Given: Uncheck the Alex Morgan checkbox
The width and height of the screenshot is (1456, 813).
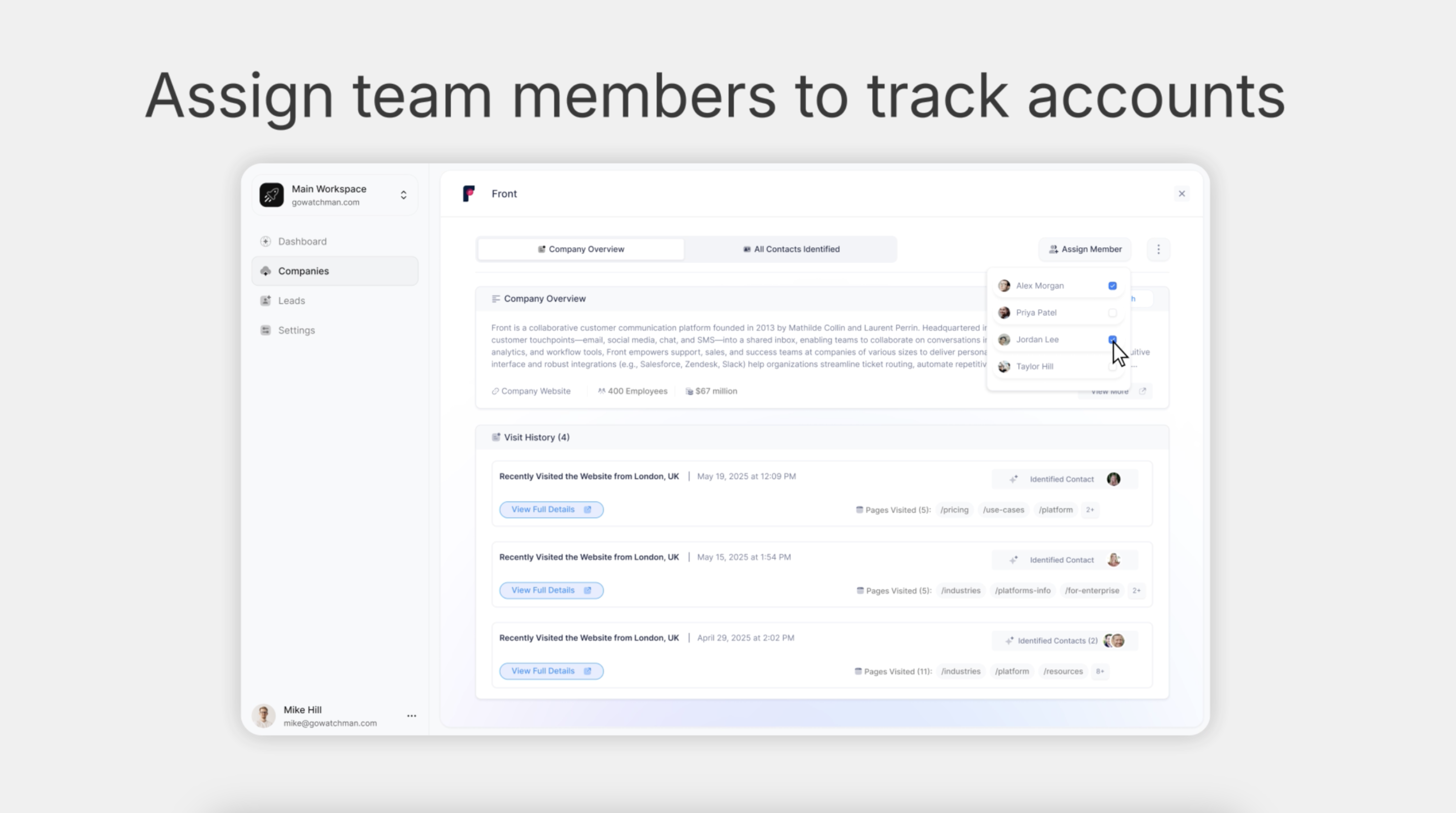Looking at the screenshot, I should coord(1112,286).
